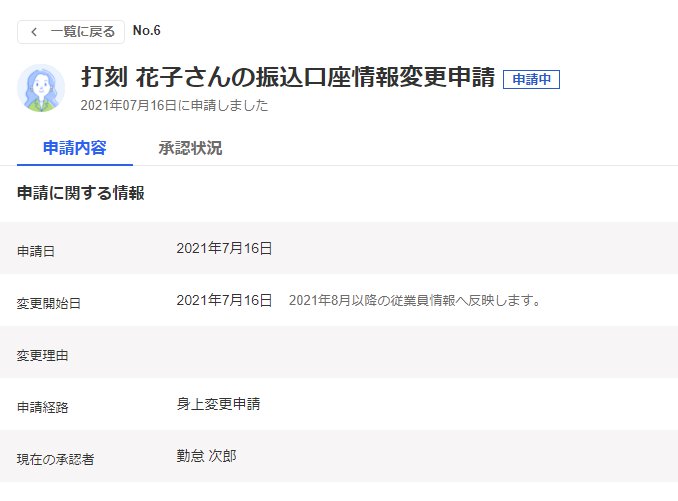Click the 申請経路 row label
Screen dimensions: 678x501
click(42, 407)
